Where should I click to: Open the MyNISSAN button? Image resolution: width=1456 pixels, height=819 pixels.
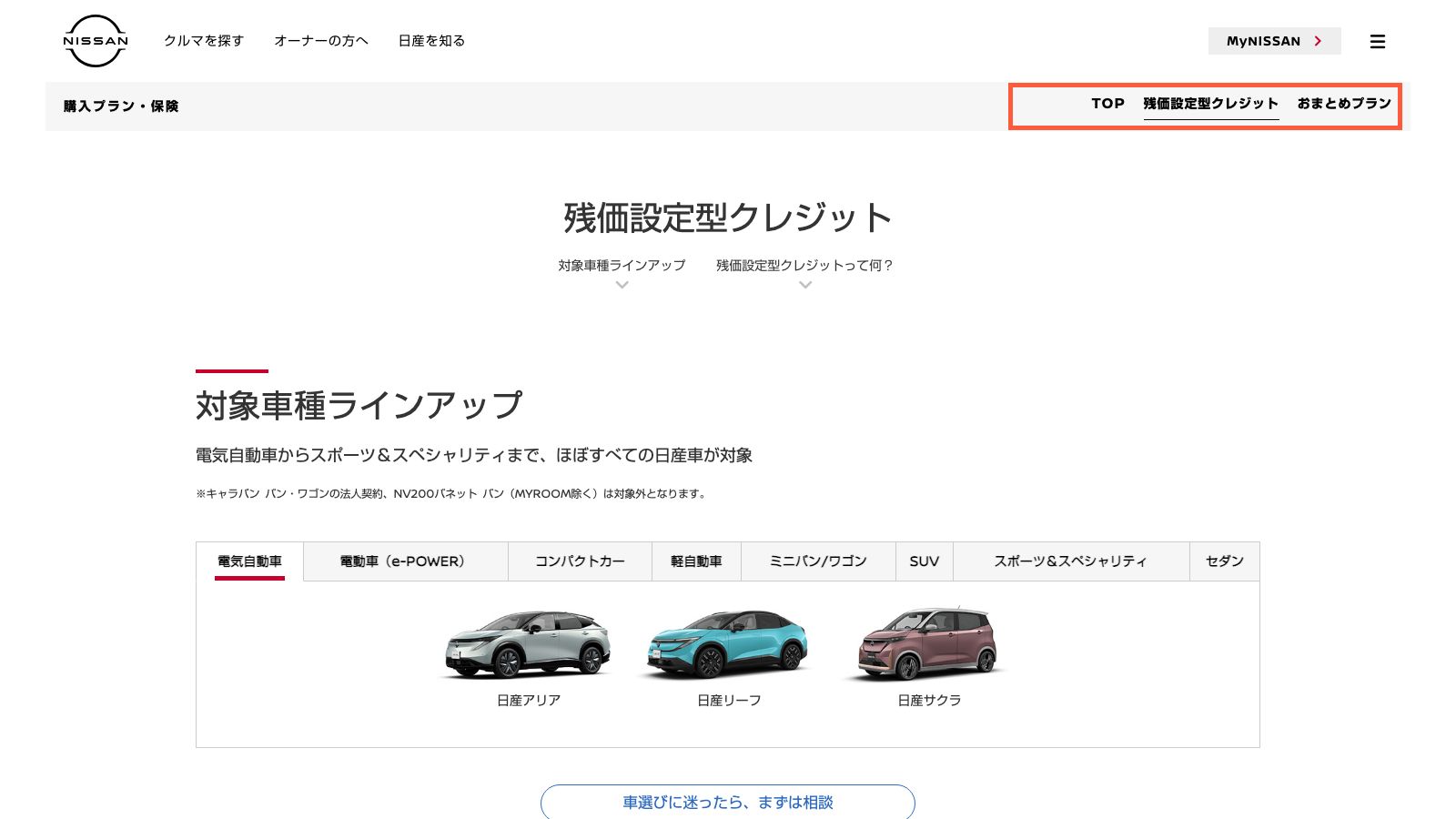click(x=1274, y=41)
